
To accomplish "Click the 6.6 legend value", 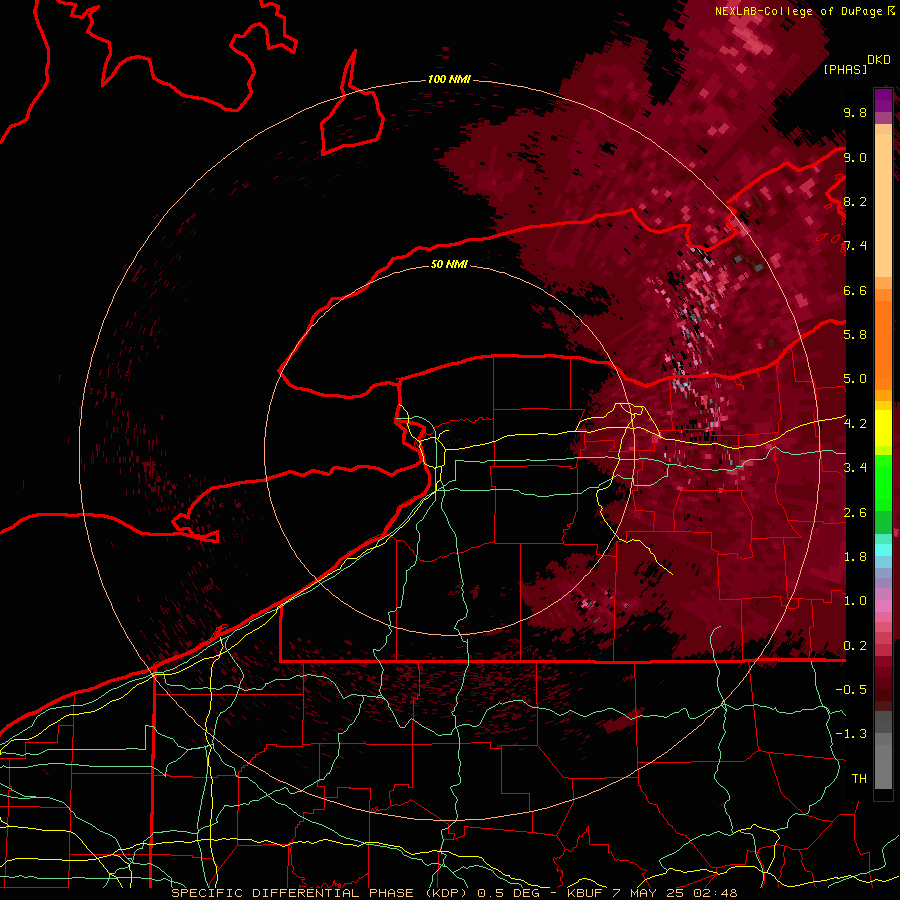I will (x=855, y=290).
